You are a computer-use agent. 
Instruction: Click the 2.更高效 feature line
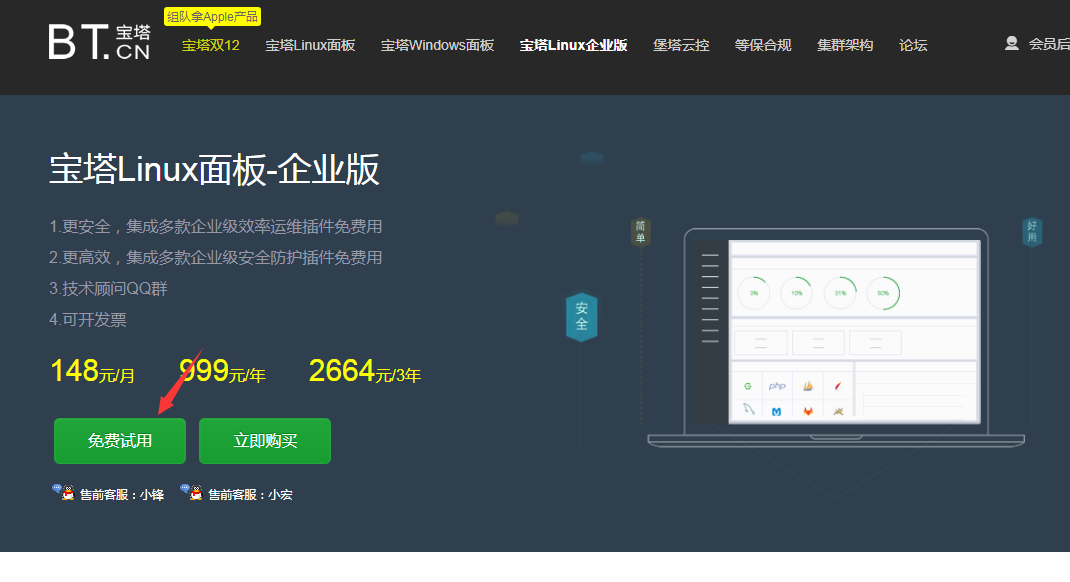pyautogui.click(x=216, y=257)
